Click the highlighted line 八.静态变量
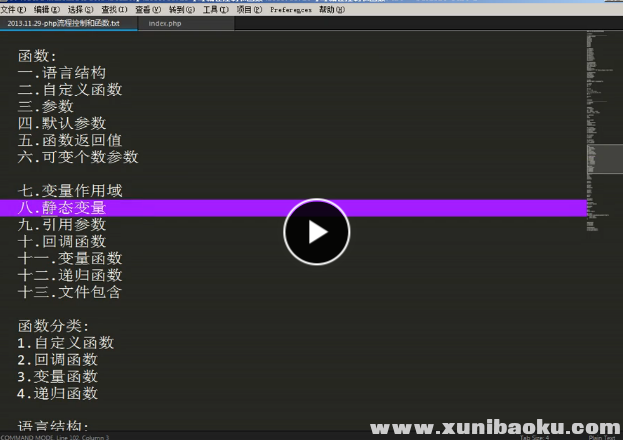623x440 pixels. pos(62,208)
